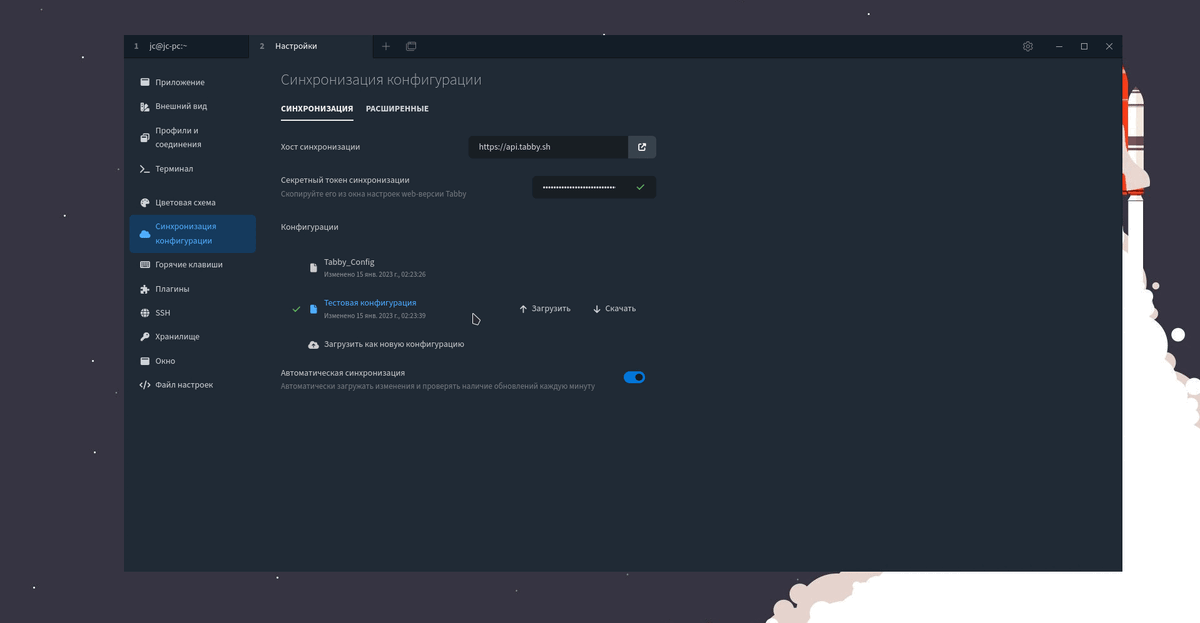Click the cloud icon beside Синхронизация конфигурации

tap(145, 233)
